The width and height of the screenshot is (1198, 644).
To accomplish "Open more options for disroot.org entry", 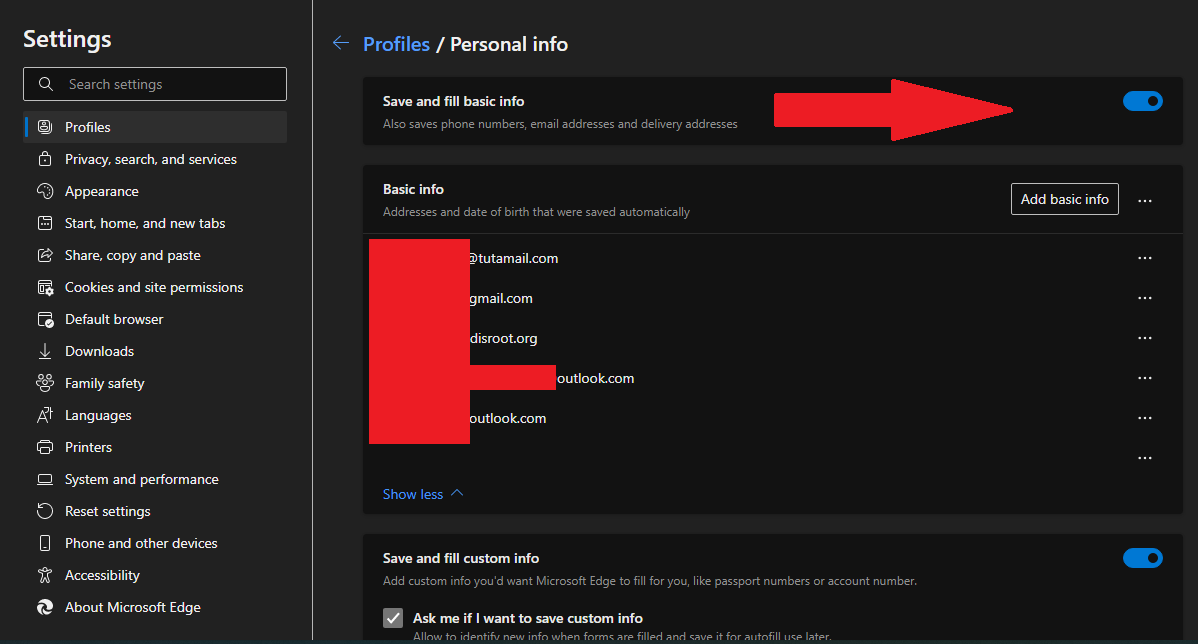I will click(x=1145, y=338).
